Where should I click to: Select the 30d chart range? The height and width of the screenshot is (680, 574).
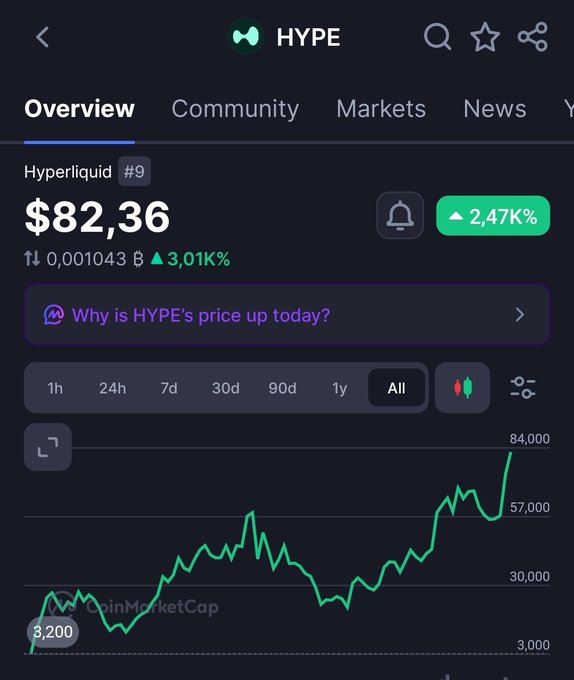[x=225, y=388]
